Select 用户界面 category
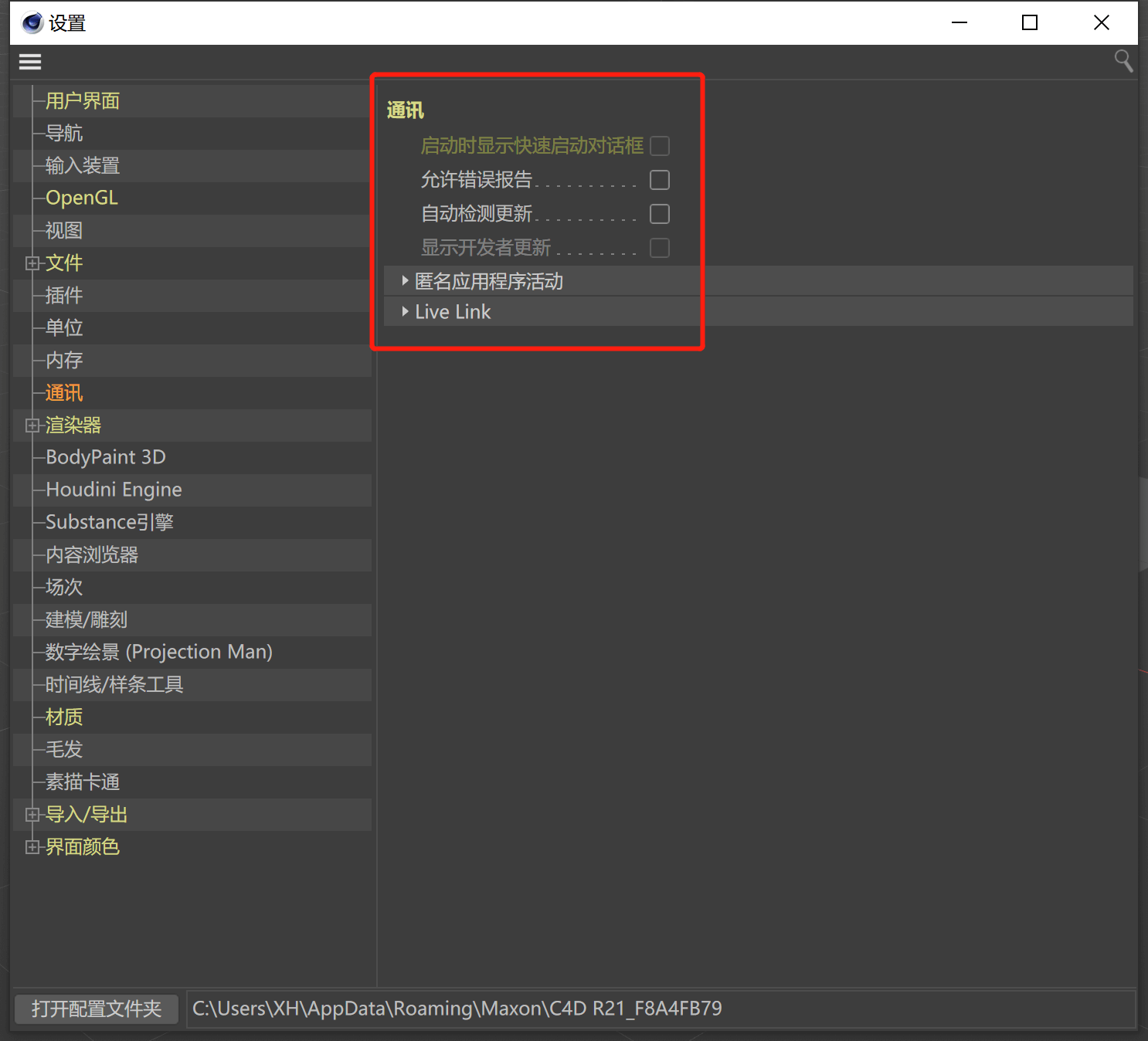This screenshot has width=1148, height=1041. tap(83, 101)
